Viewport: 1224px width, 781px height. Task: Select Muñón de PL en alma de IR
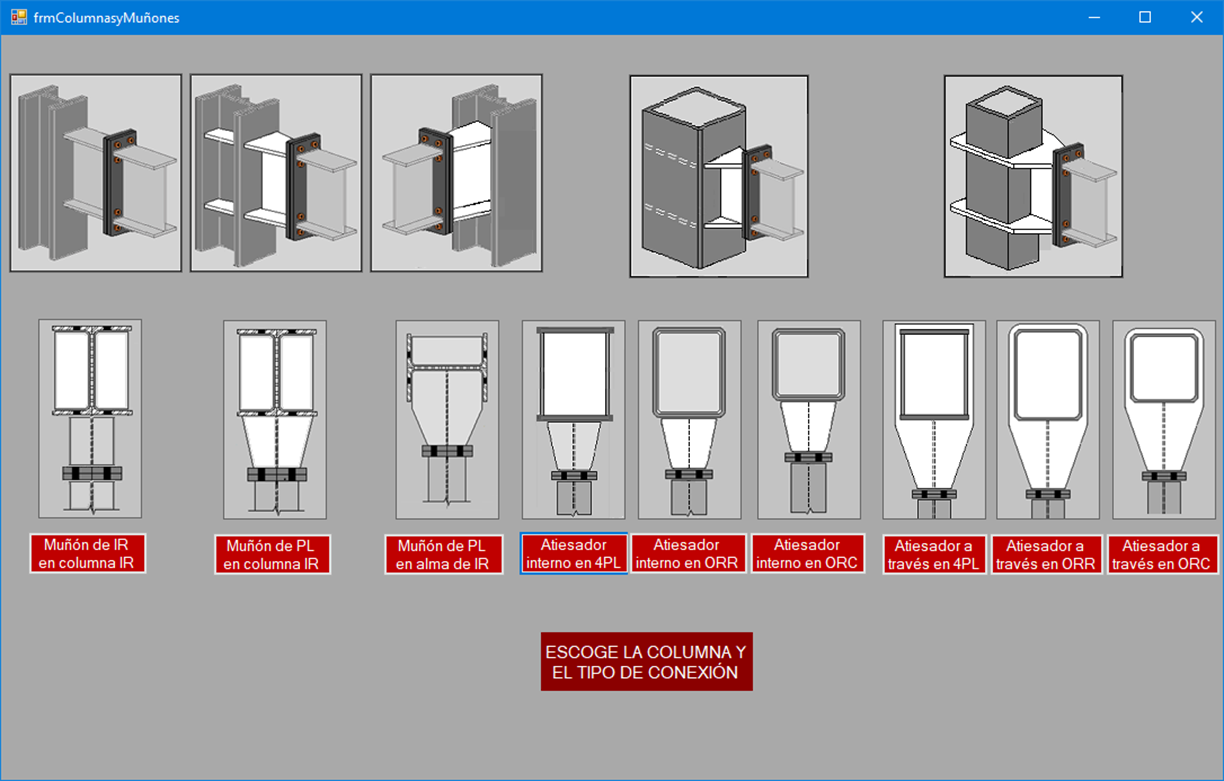click(x=443, y=555)
